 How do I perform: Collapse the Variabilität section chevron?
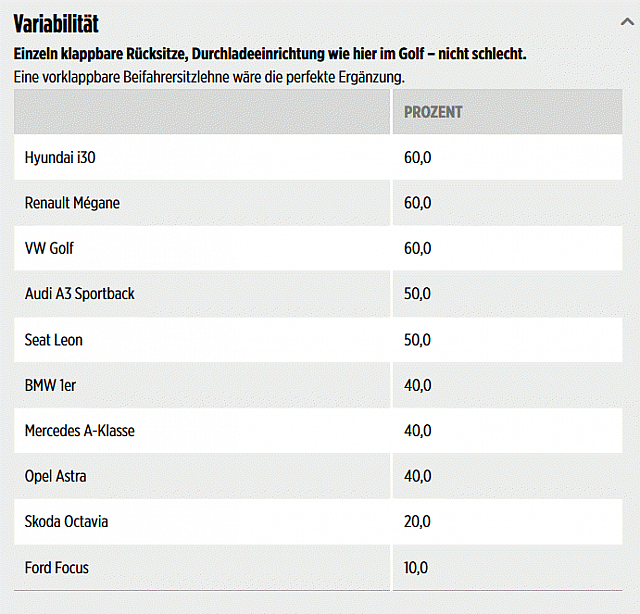[x=625, y=21]
